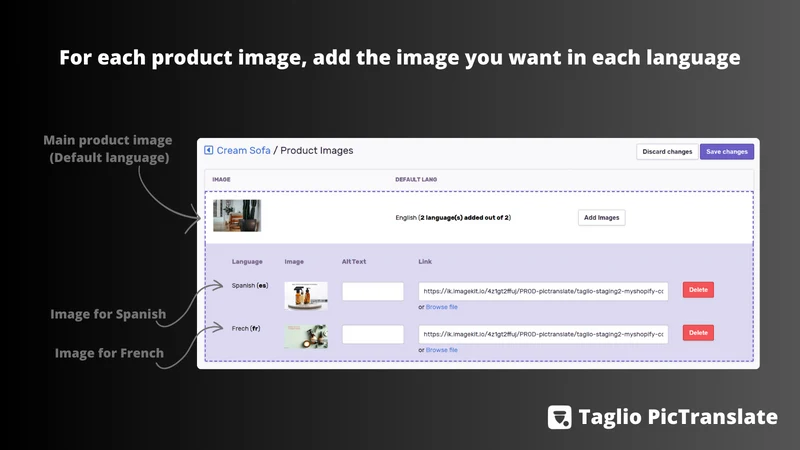Select the main product image thumbnail

pos(237,215)
